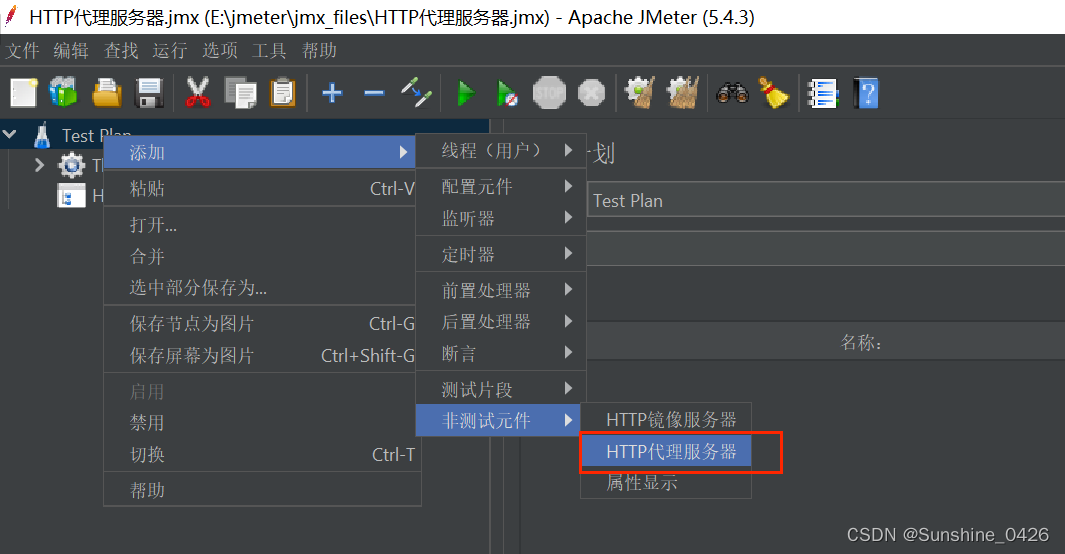
Task: Start the test with green play icon
Action: tap(466, 93)
